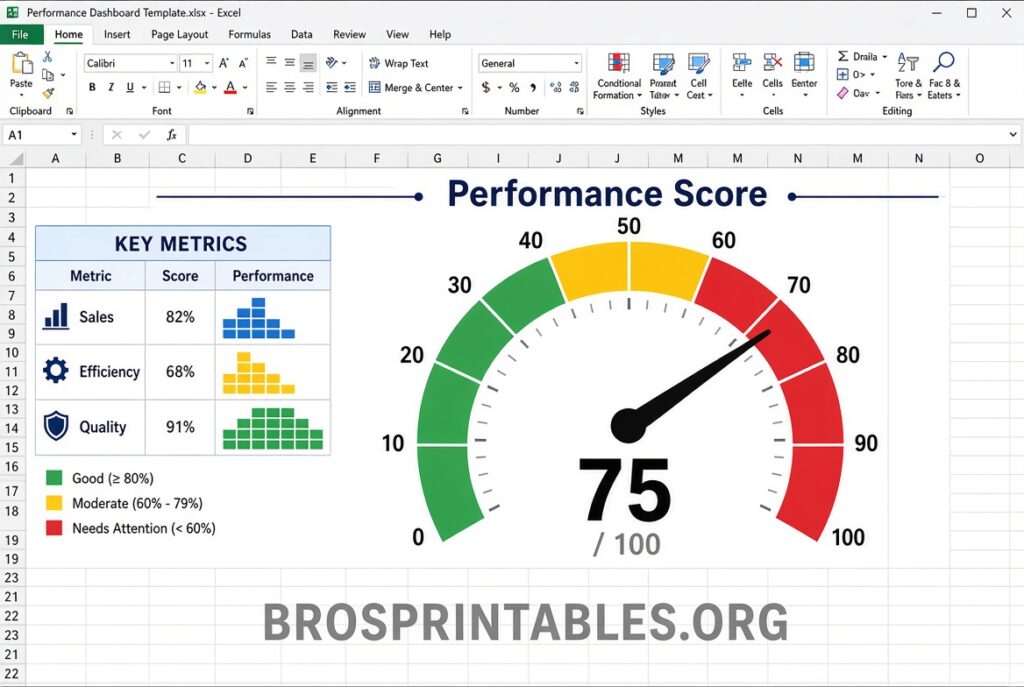Open Conditional Formatting menu

[618, 76]
